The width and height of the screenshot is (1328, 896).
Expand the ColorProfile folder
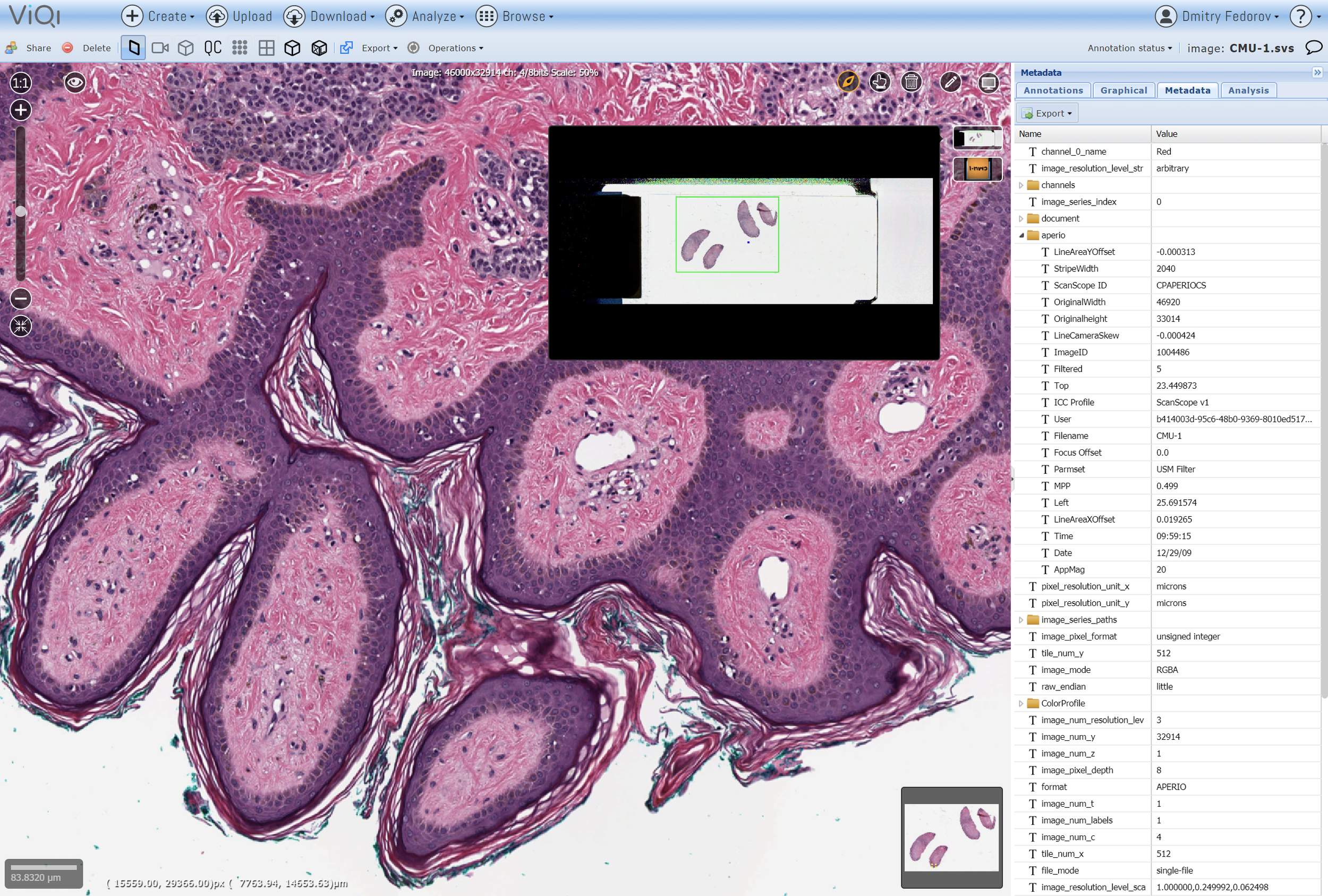click(x=1020, y=703)
